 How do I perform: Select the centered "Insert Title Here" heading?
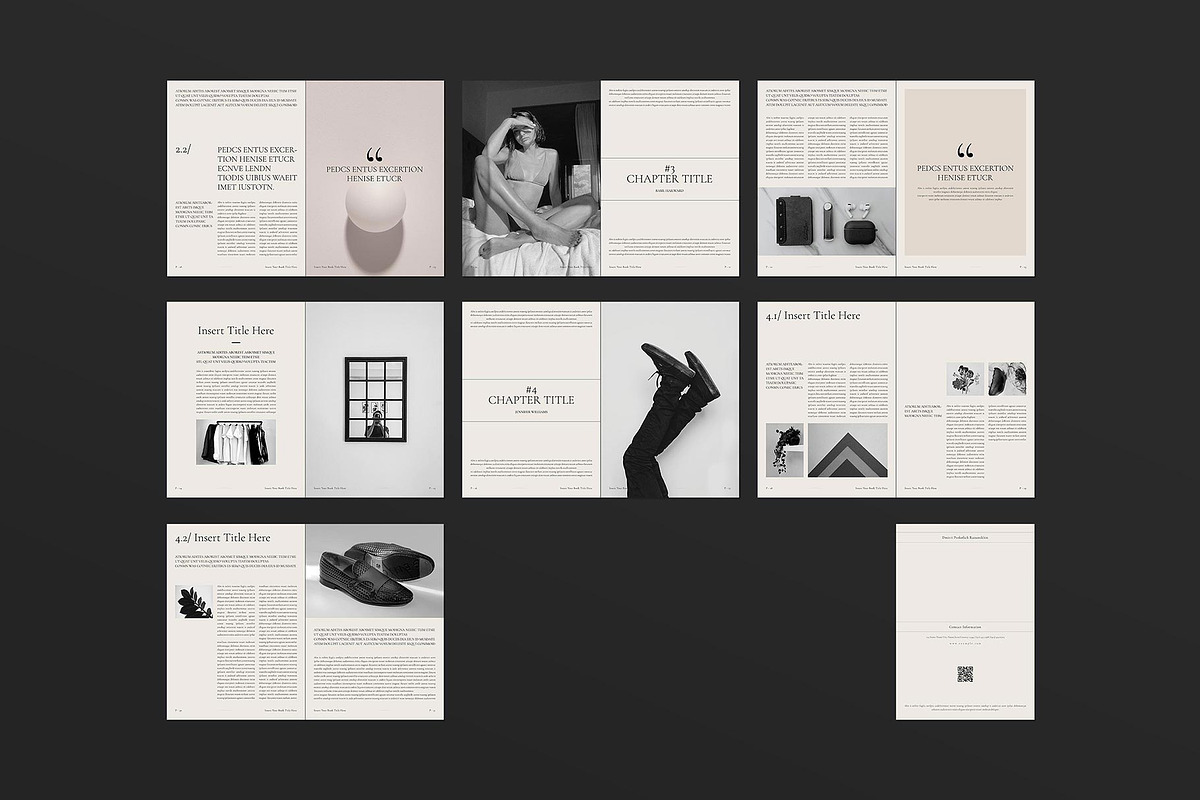[x=236, y=330]
